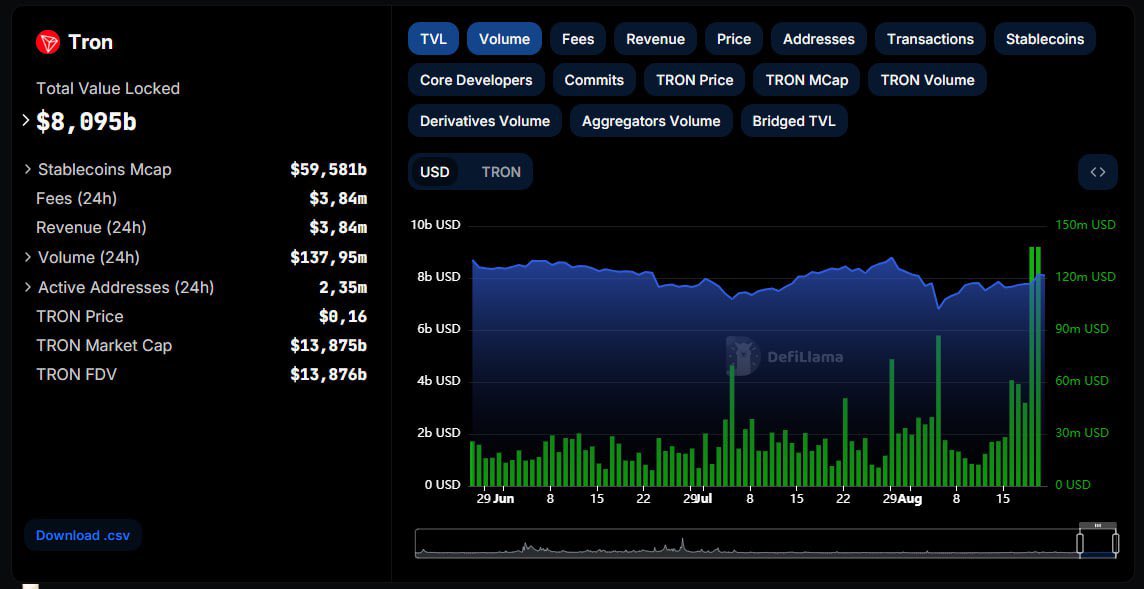Show Commits on the chart
Image resolution: width=1144 pixels, height=589 pixels.
594,80
